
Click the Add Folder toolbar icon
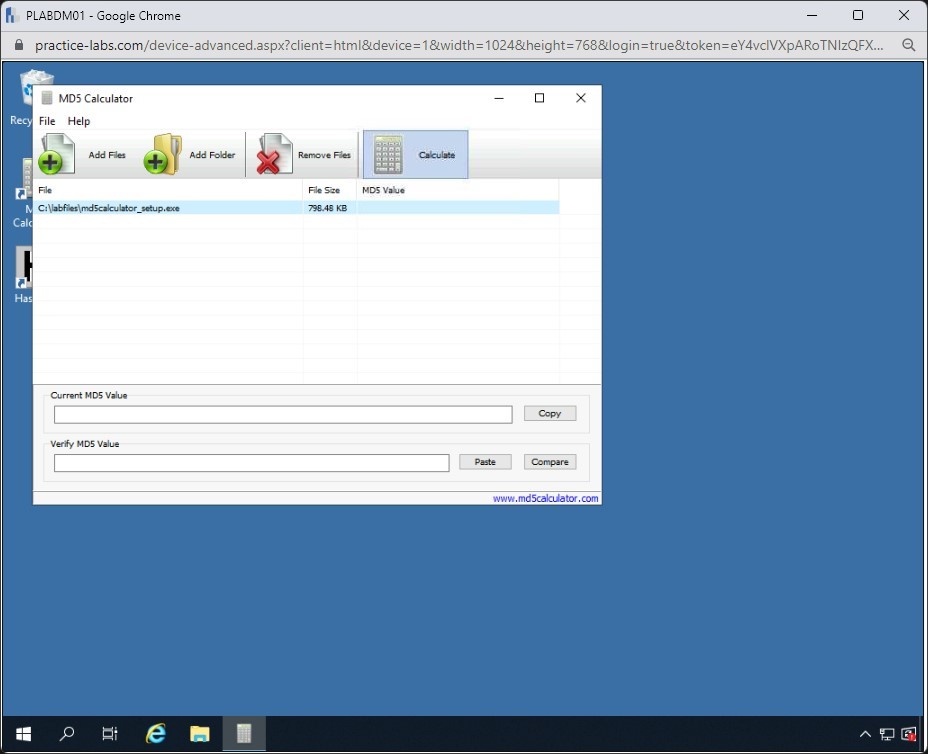pyautogui.click(x=162, y=155)
